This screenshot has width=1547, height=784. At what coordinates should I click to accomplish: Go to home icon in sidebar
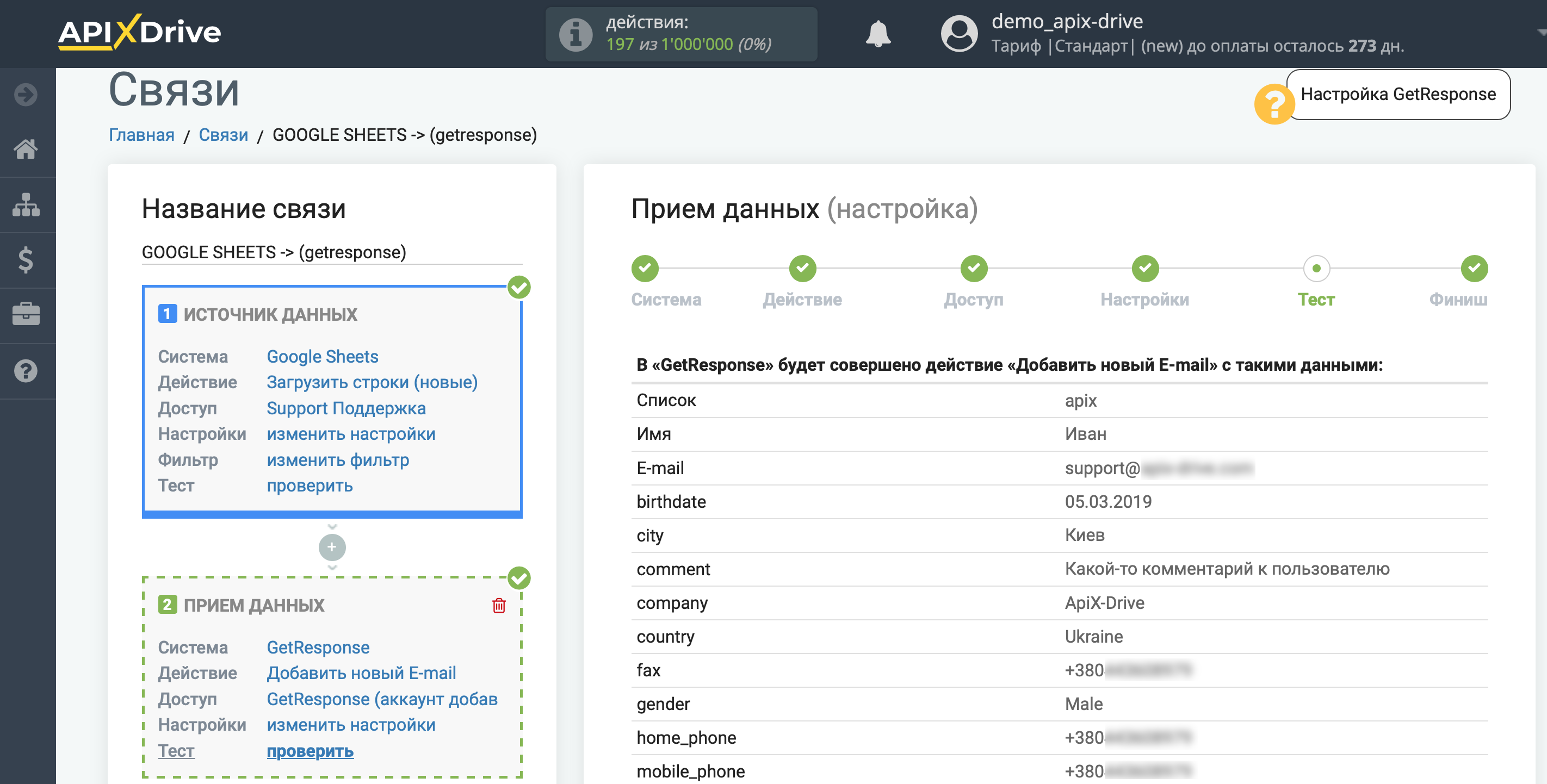point(26,149)
